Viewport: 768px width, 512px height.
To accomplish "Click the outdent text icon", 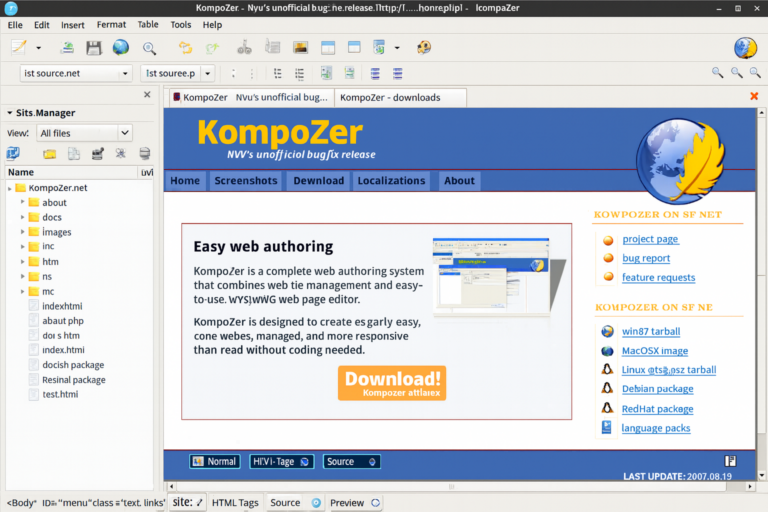I will (326, 73).
